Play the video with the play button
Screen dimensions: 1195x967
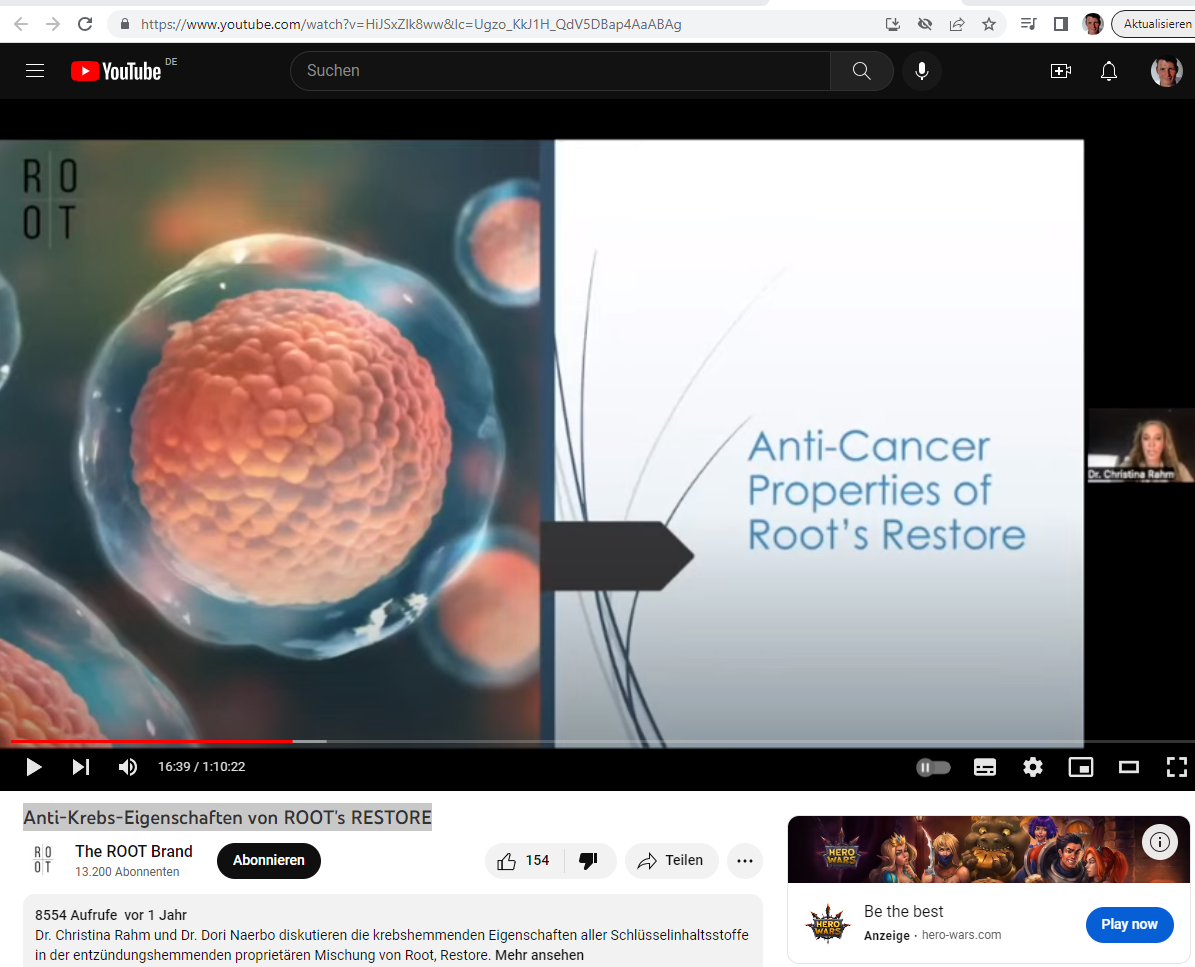(34, 767)
